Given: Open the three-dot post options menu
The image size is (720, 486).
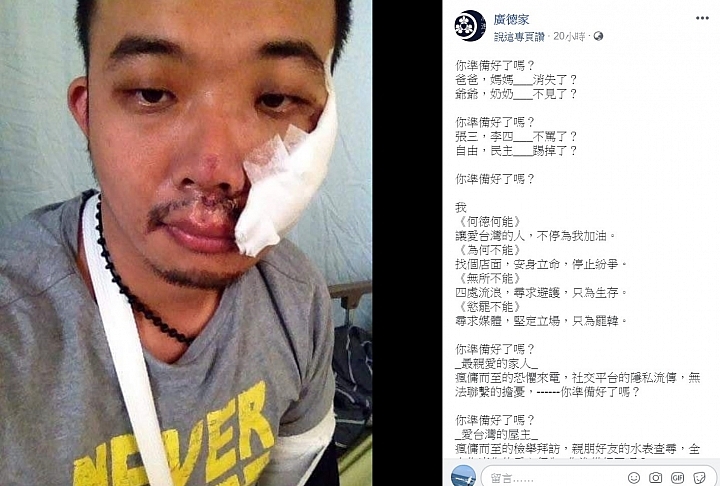Looking at the screenshot, I should tap(702, 18).
